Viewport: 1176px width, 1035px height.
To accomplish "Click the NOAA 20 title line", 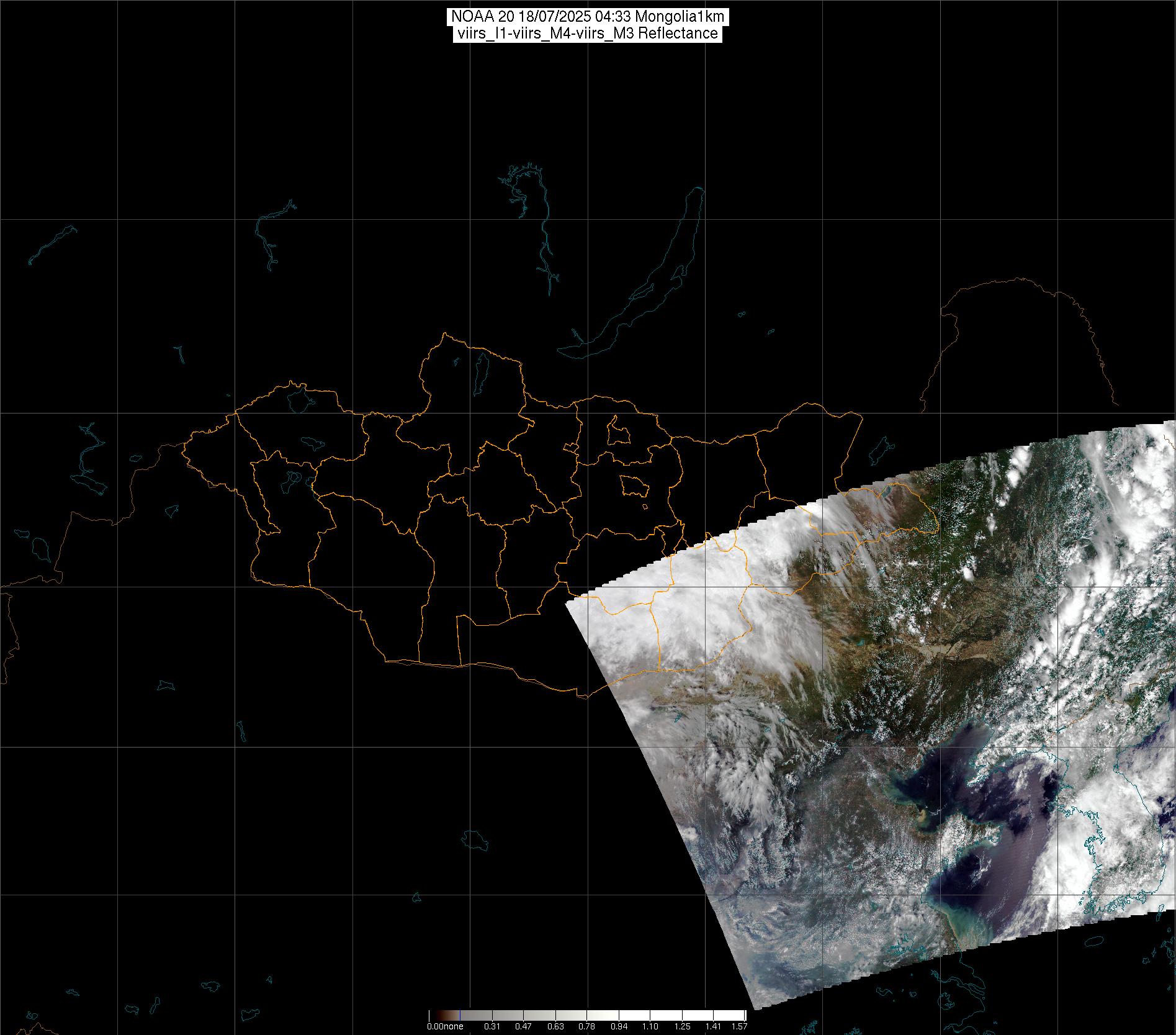I will click(587, 17).
